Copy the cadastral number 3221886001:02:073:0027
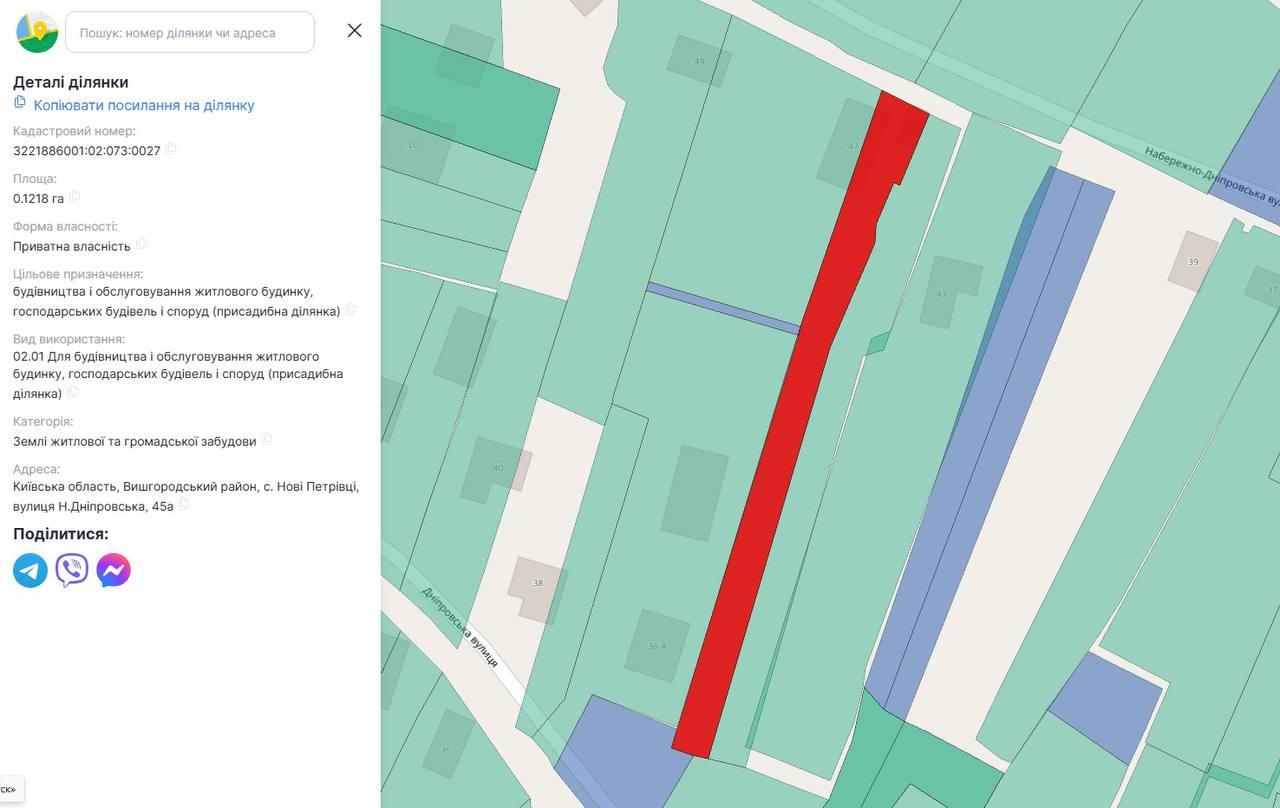The image size is (1280, 808). pyautogui.click(x=171, y=149)
